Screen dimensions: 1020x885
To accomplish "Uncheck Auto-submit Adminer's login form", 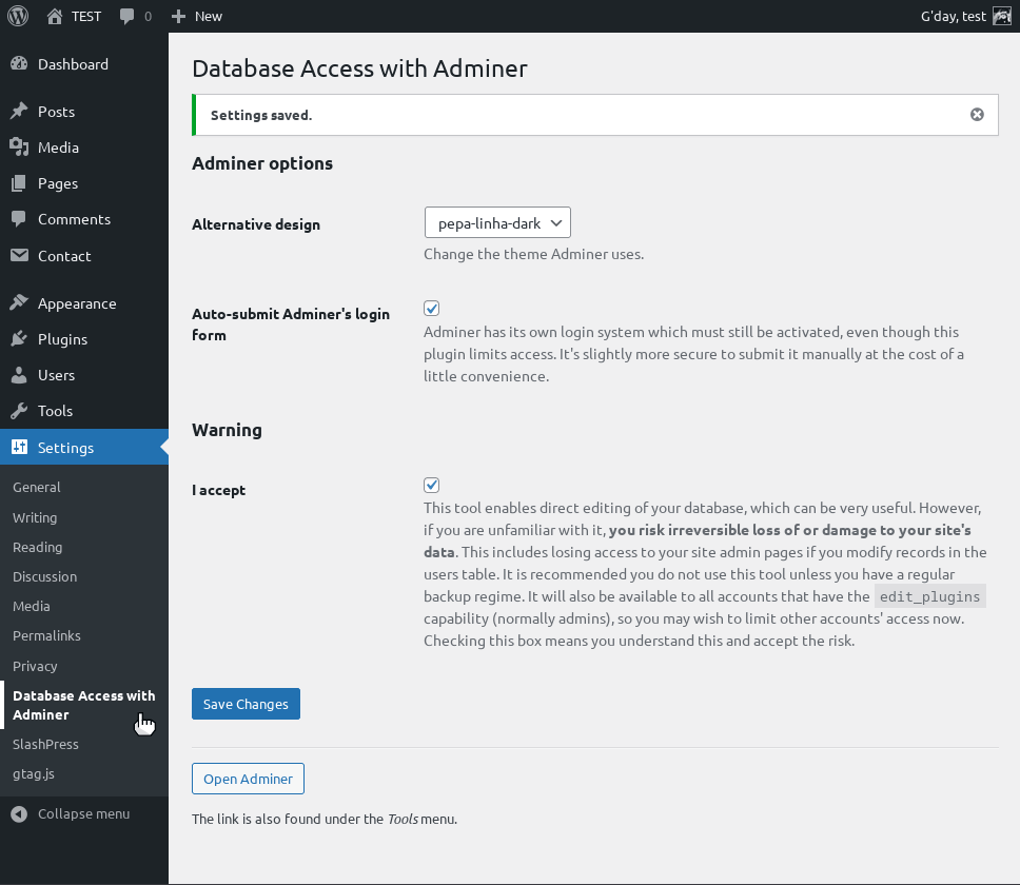I will [431, 308].
